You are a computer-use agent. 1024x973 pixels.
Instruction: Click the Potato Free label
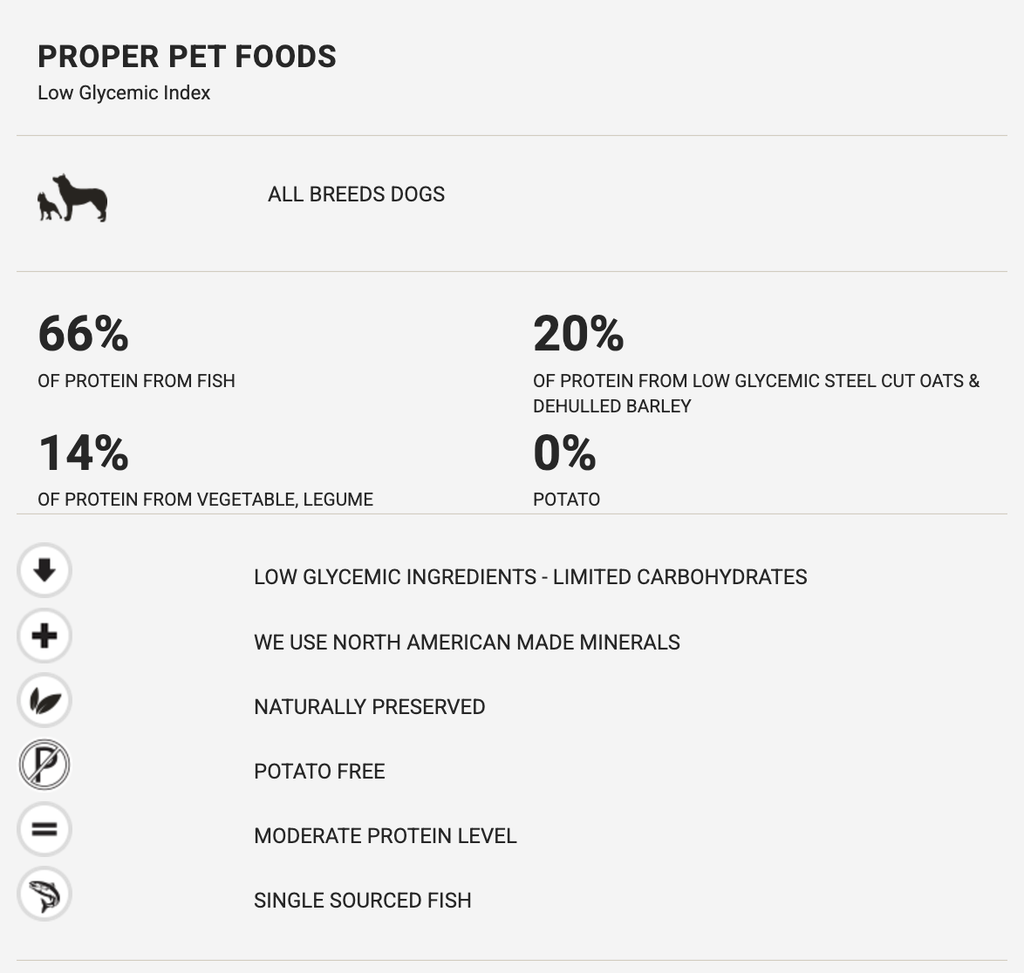(319, 772)
